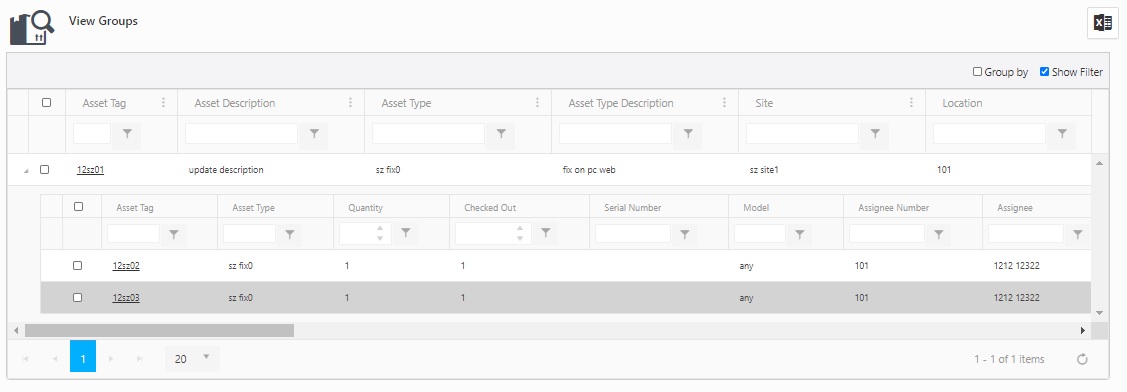Open asset link 12sz01
1127x392 pixels.
(x=91, y=170)
